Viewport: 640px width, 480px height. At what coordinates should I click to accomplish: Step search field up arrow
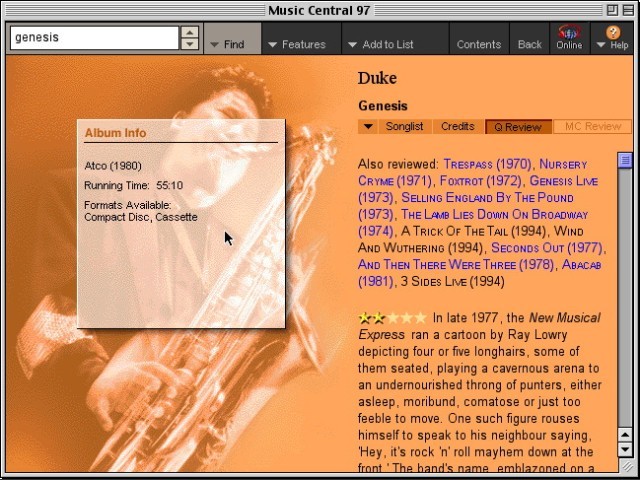(x=190, y=32)
